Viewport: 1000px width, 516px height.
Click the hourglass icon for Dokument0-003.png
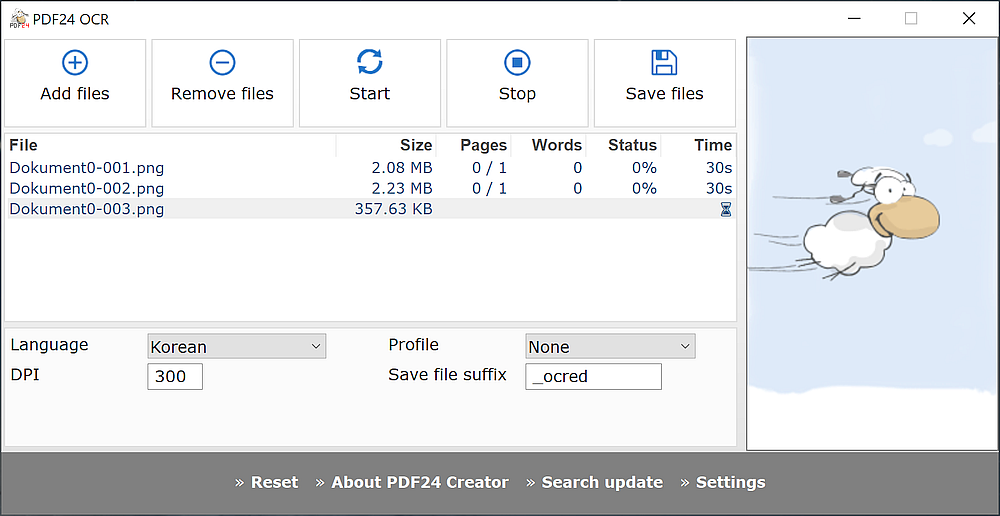tap(726, 209)
